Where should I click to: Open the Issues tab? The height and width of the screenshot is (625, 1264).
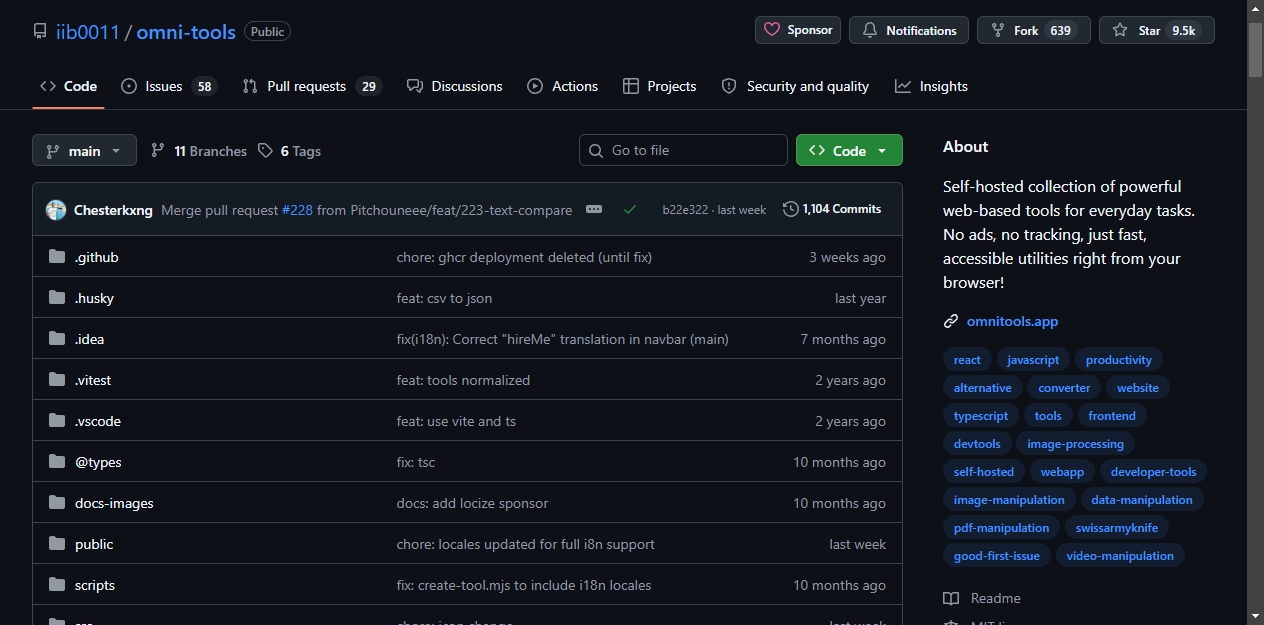point(169,86)
